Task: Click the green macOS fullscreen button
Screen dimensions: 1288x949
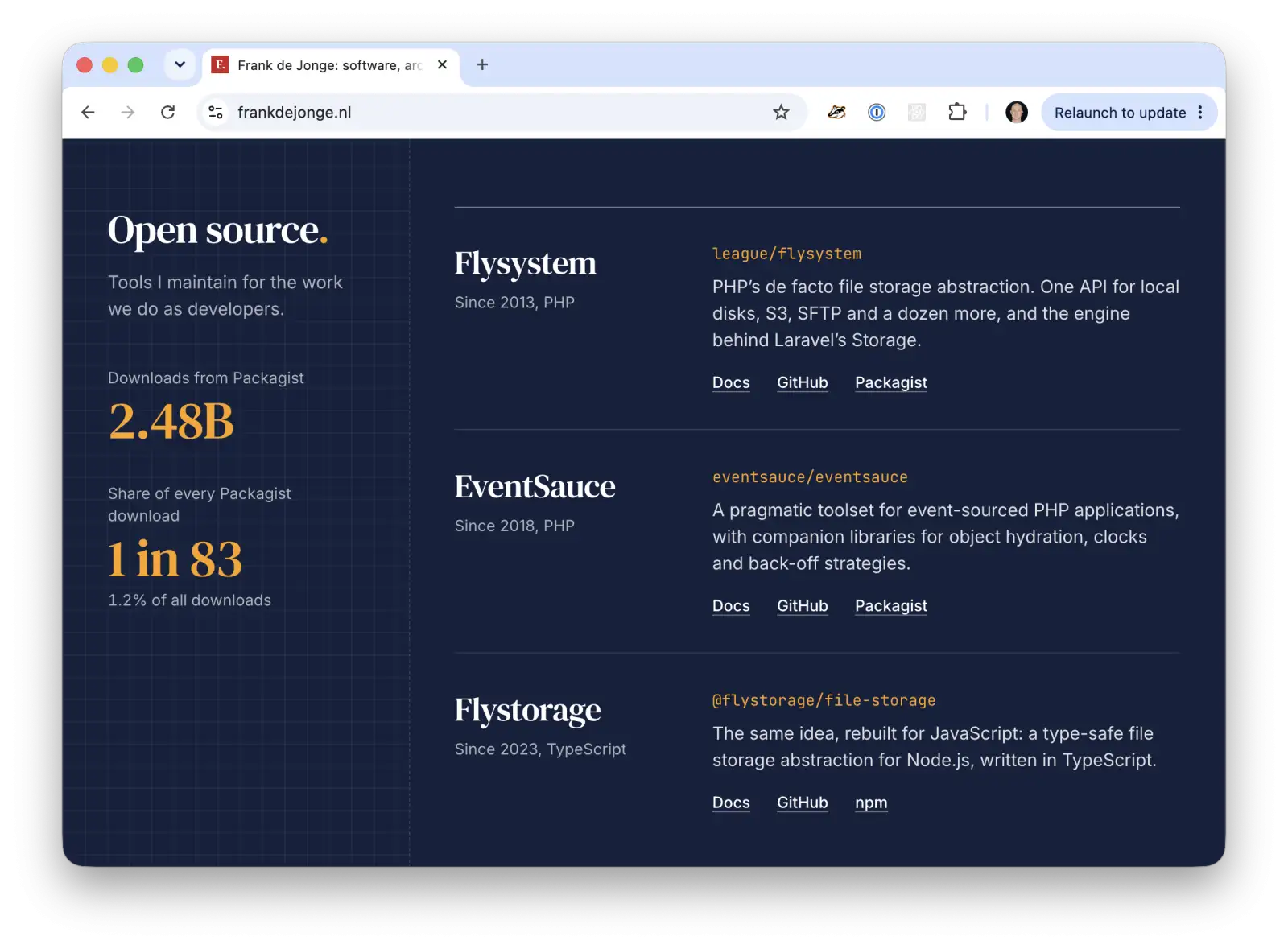Action: [x=136, y=65]
